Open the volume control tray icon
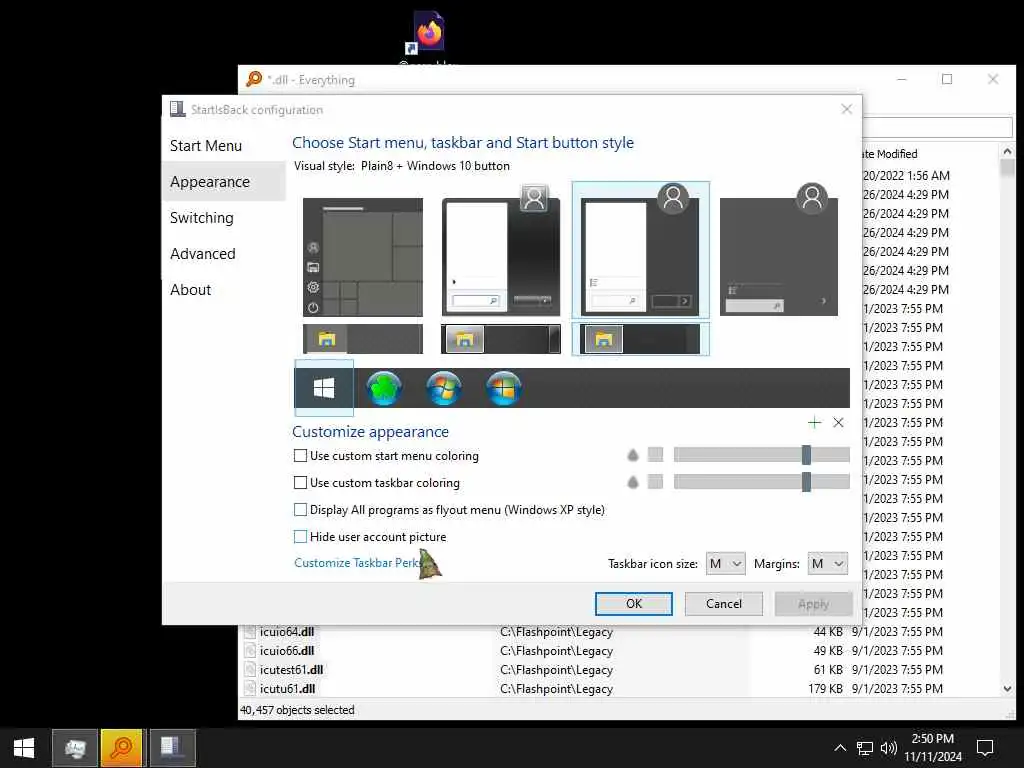This screenshot has width=1024, height=768. (888, 748)
